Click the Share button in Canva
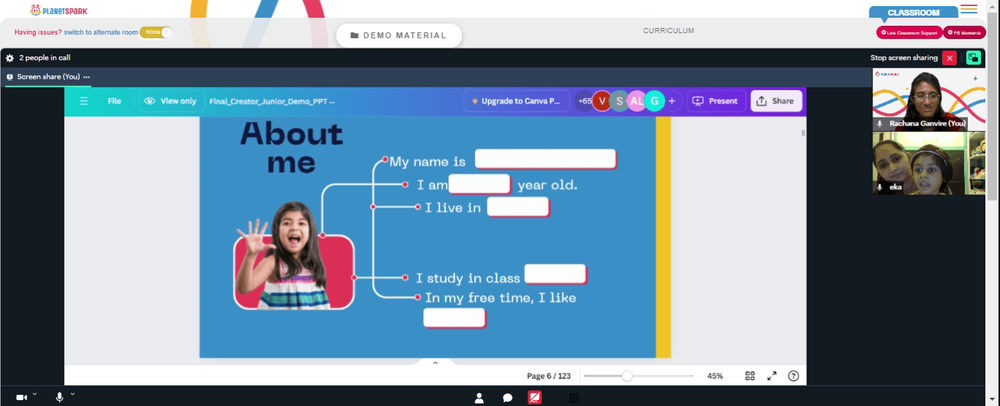1000x406 pixels. point(776,101)
